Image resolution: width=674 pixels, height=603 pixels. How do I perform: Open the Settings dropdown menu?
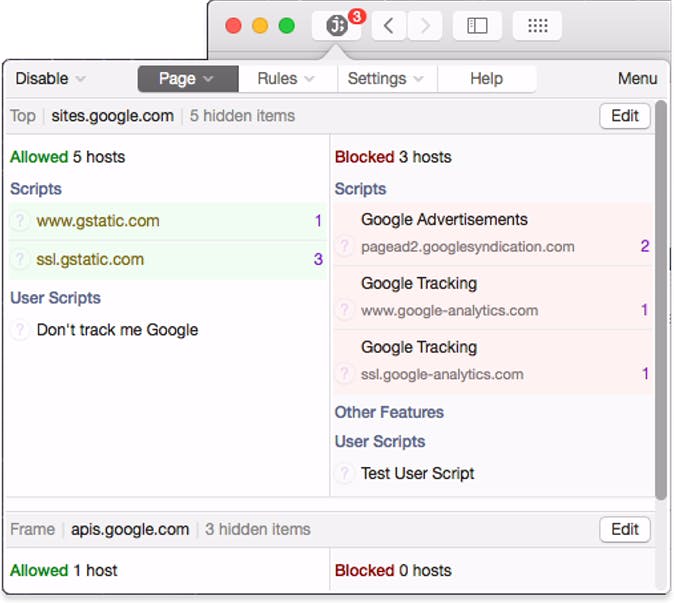point(385,79)
